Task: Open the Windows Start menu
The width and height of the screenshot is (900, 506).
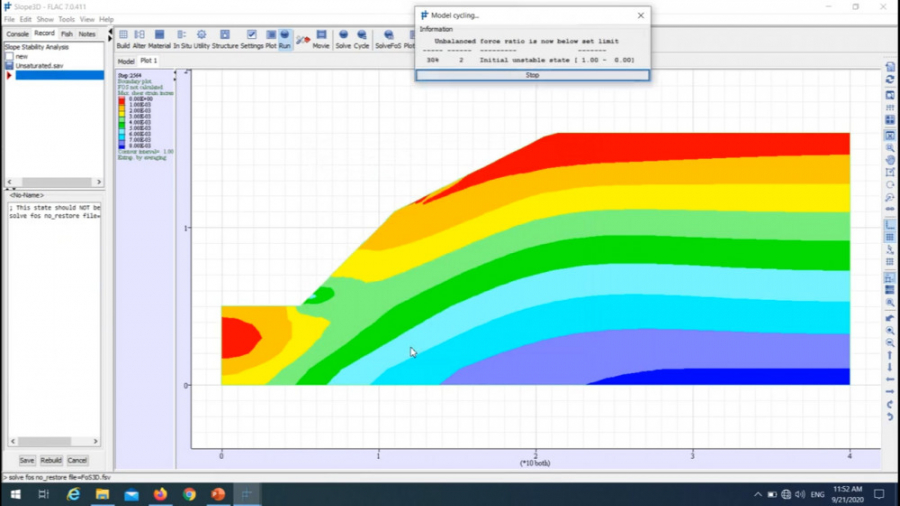Action: 15,494
